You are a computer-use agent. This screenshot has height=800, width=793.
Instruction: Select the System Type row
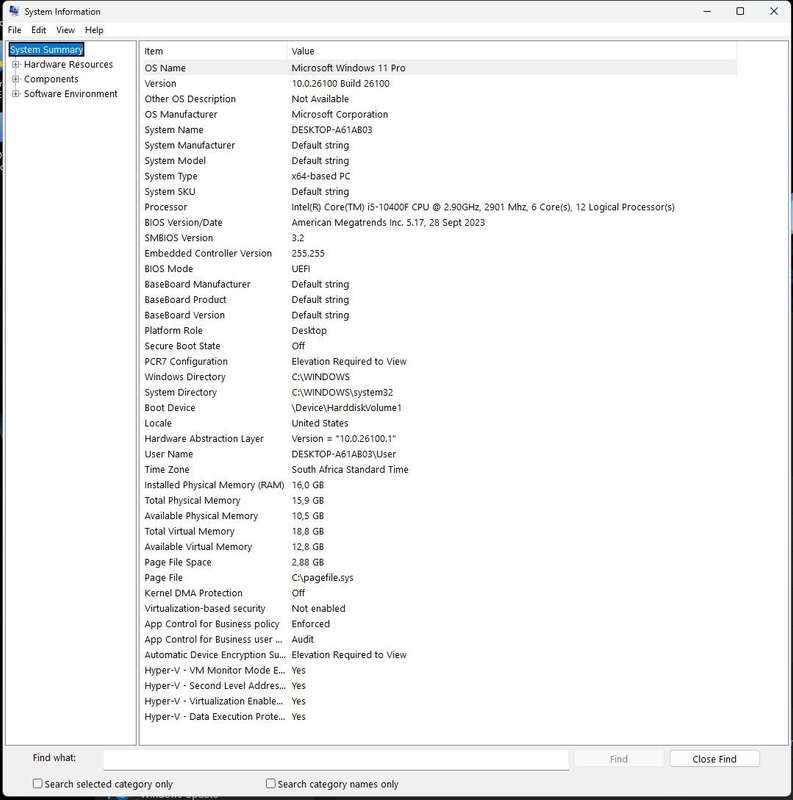pyautogui.click(x=439, y=176)
